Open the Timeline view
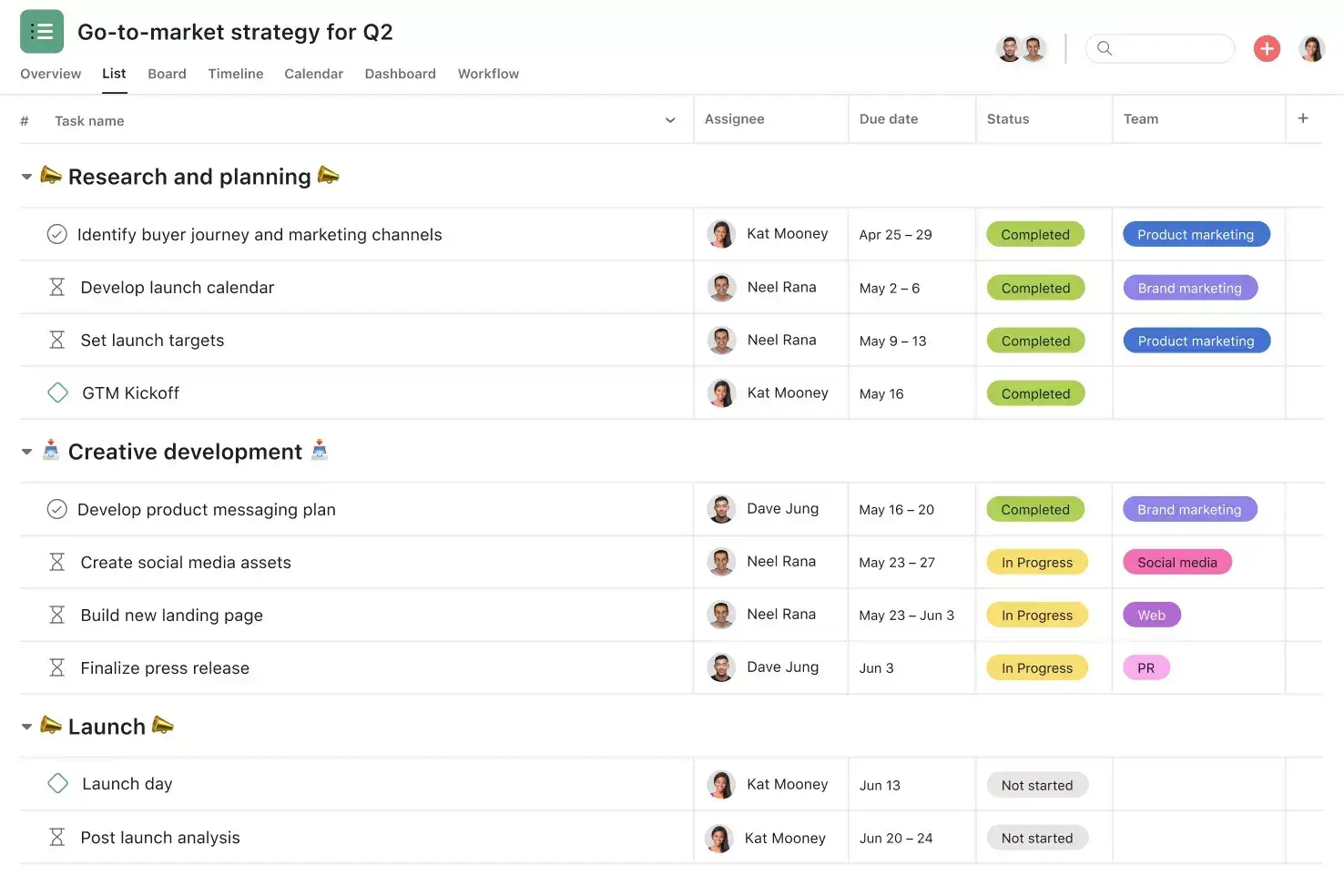 point(235,74)
